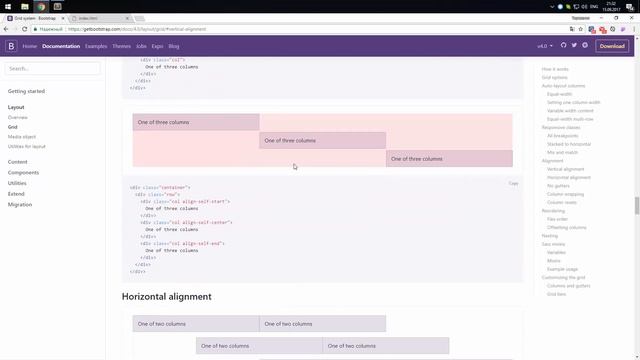Go back with the browser back arrow
640x360 pixels.
(x=6, y=29)
